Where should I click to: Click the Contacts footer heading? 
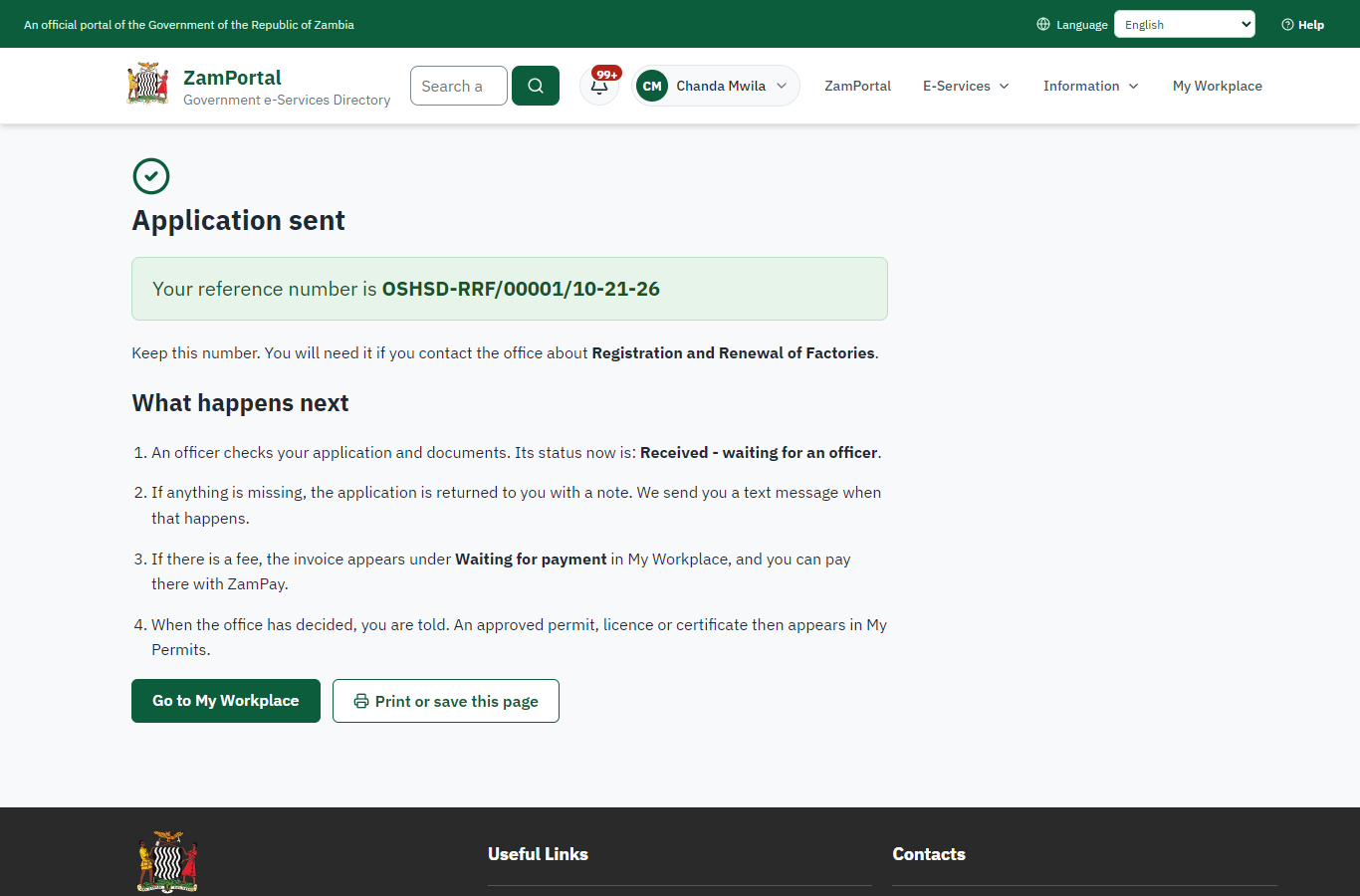click(x=929, y=854)
